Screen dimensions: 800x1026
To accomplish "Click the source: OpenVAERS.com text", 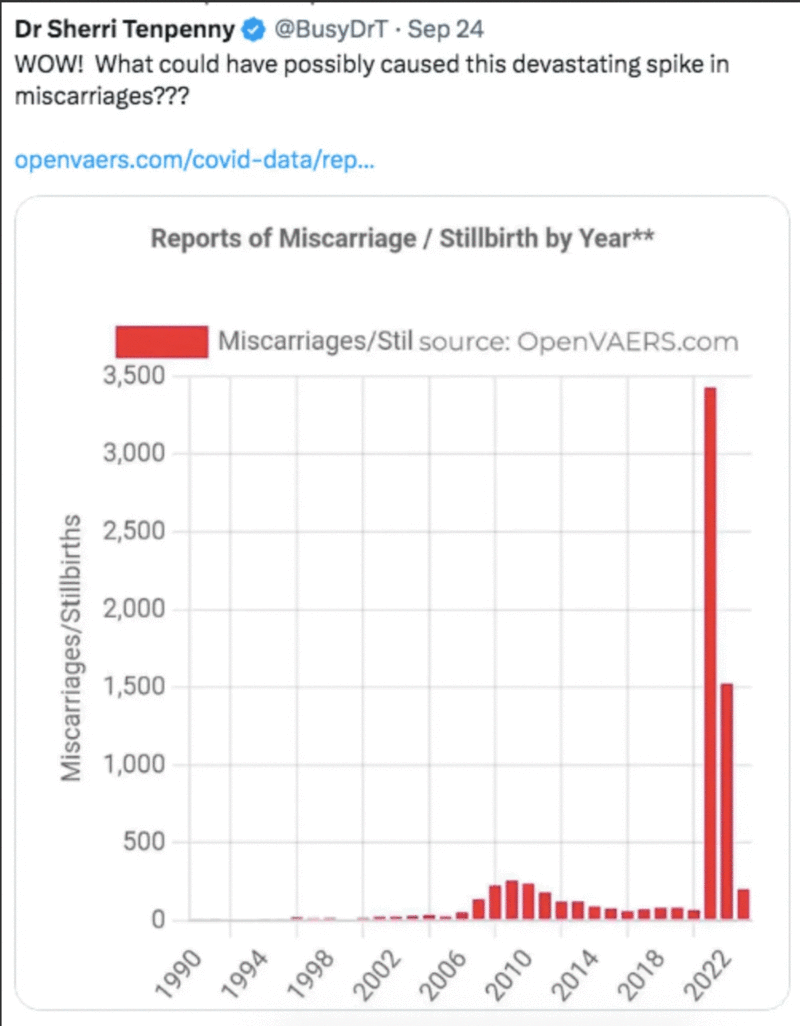I will [579, 342].
